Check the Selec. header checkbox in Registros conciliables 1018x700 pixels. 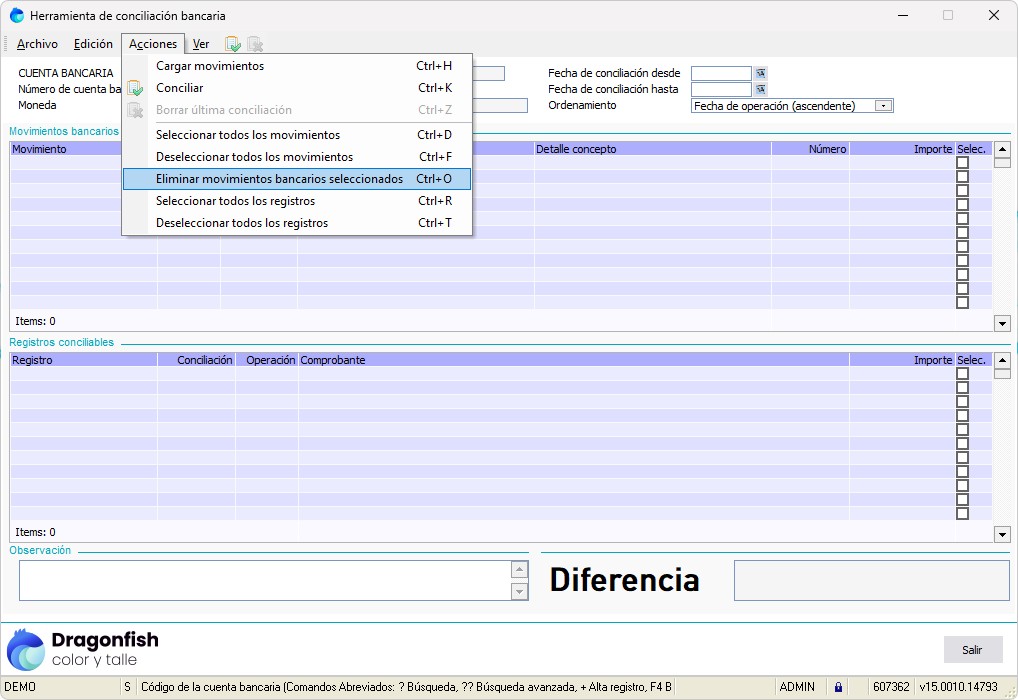[962, 374]
